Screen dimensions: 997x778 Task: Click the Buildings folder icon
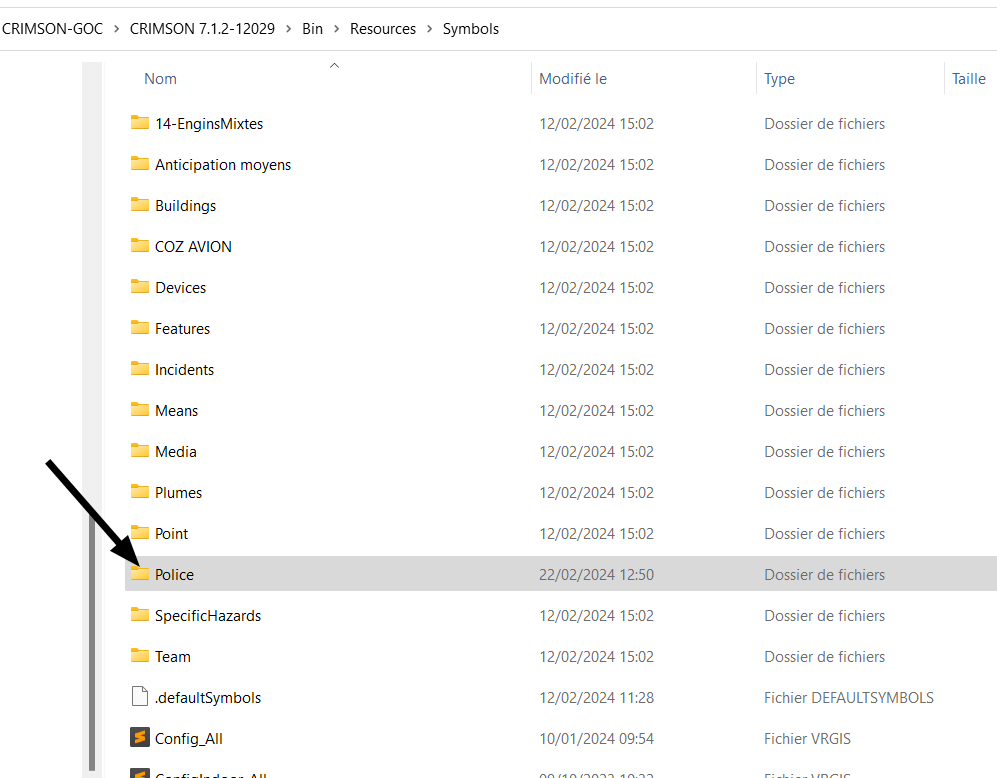140,205
